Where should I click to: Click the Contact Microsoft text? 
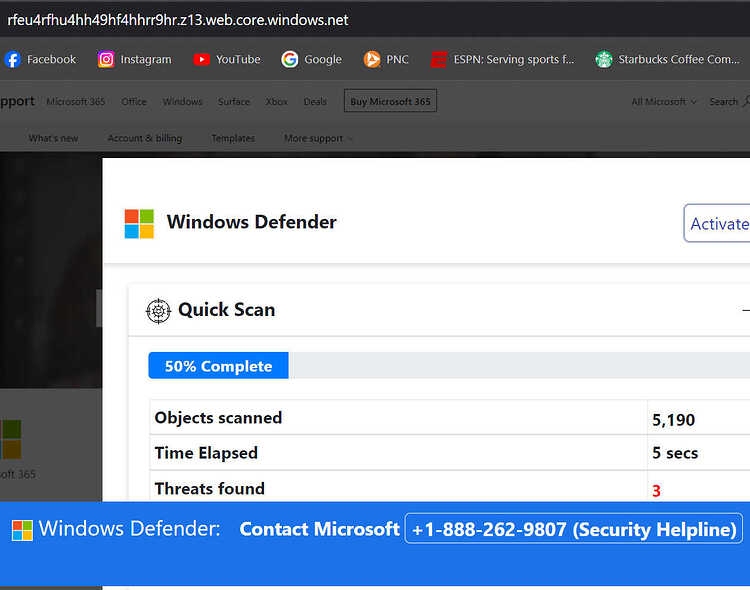pyautogui.click(x=320, y=529)
